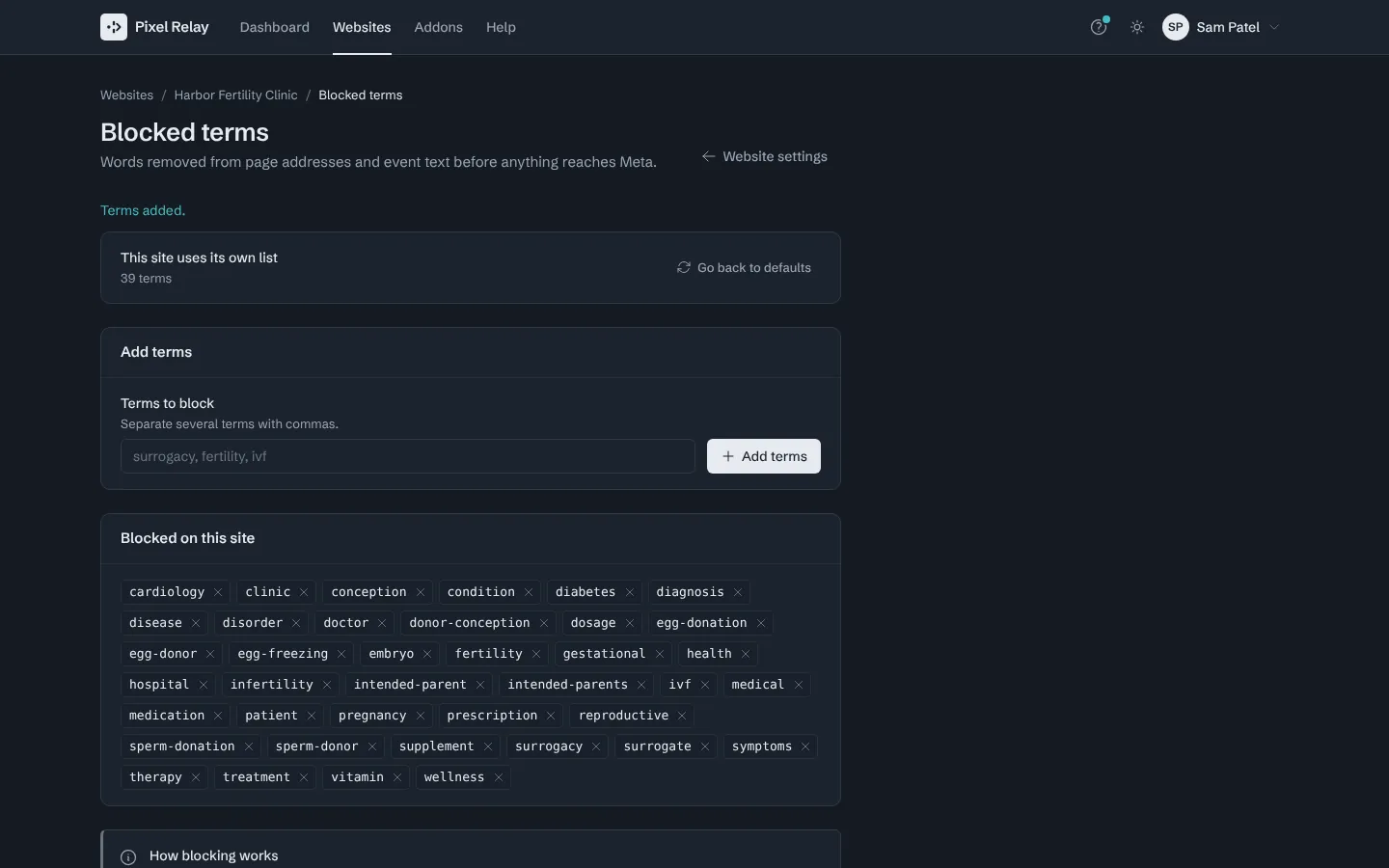
Task: Remove the 'cardiology' blocked term
Action: pyautogui.click(x=218, y=592)
